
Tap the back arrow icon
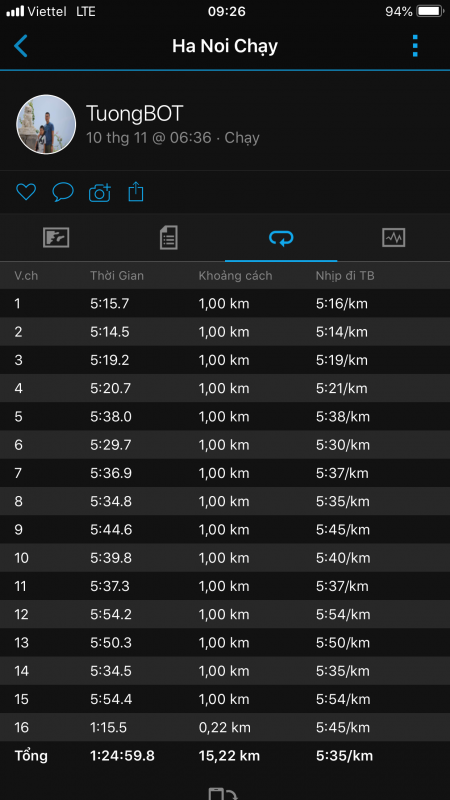pyautogui.click(x=20, y=46)
